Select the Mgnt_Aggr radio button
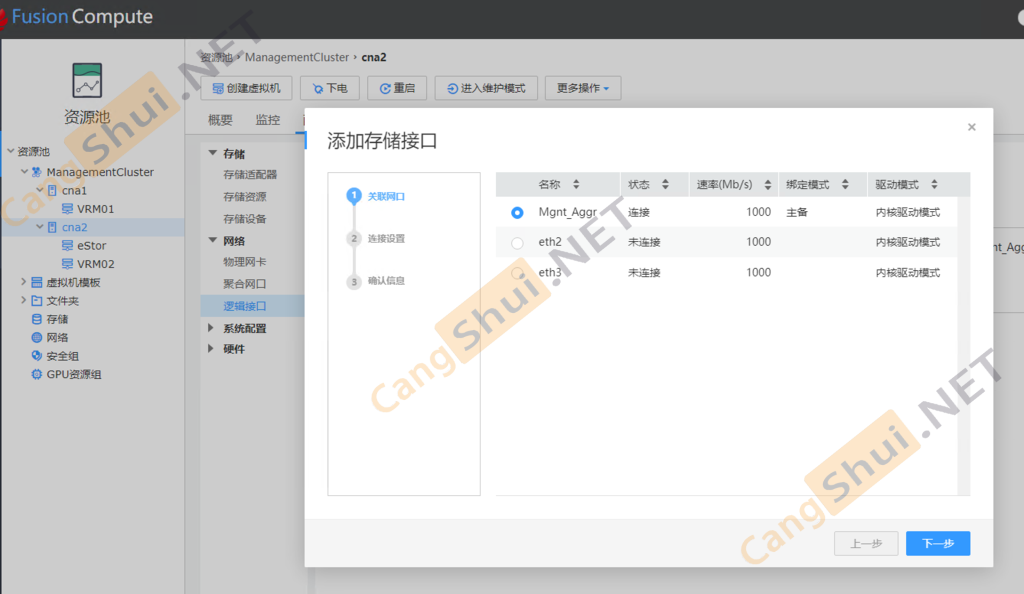Screen dimensions: 1024x594 [x=517, y=213]
